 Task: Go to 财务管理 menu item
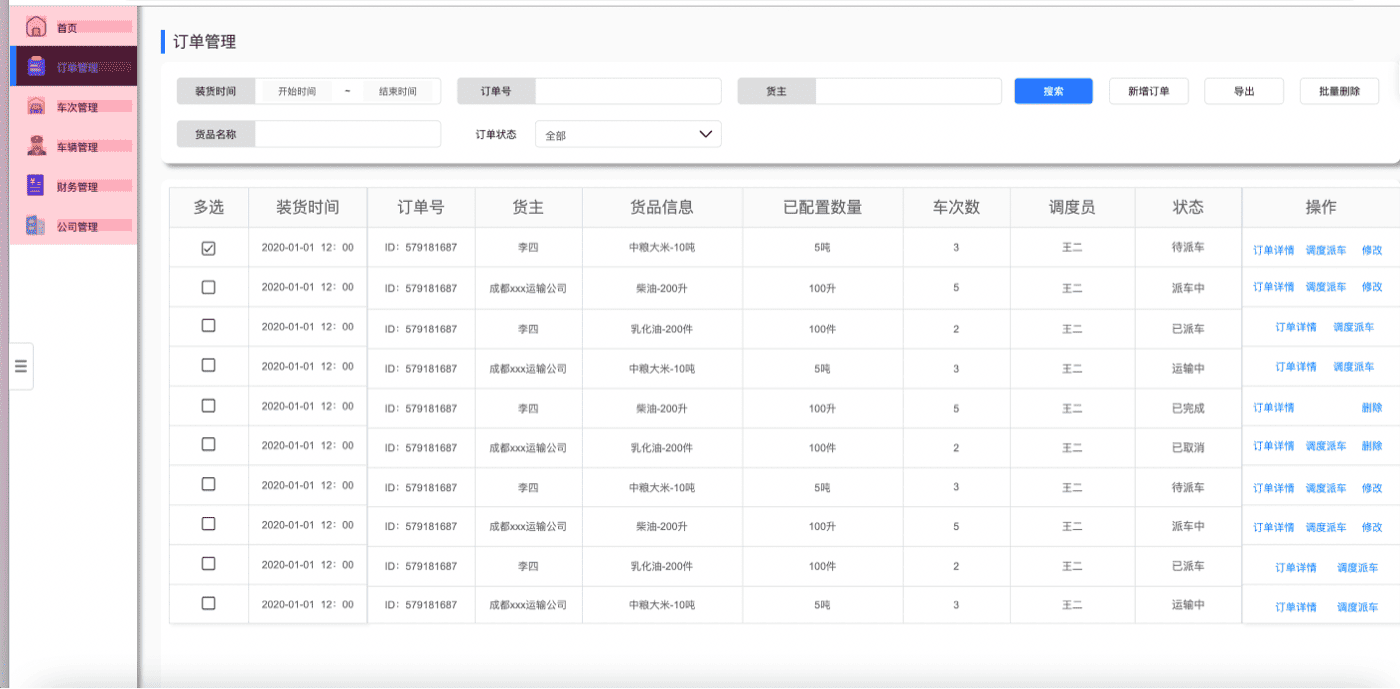pos(78,187)
